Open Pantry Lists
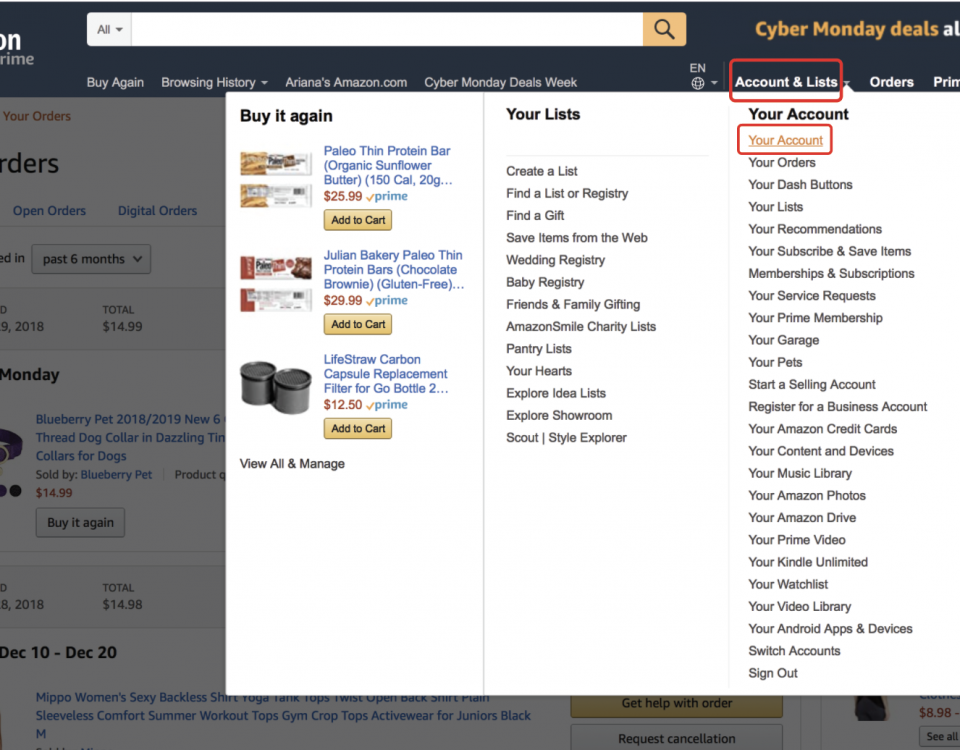960x750 pixels. (539, 349)
